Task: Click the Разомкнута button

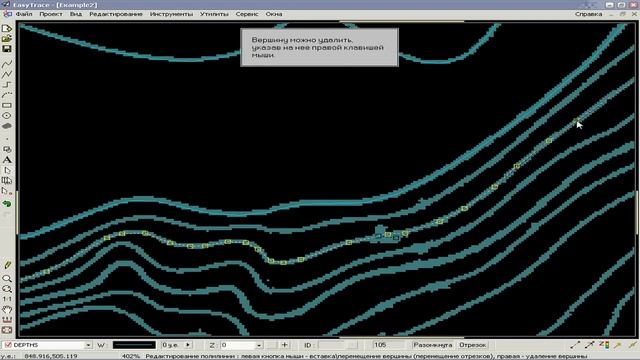Action: coord(433,345)
